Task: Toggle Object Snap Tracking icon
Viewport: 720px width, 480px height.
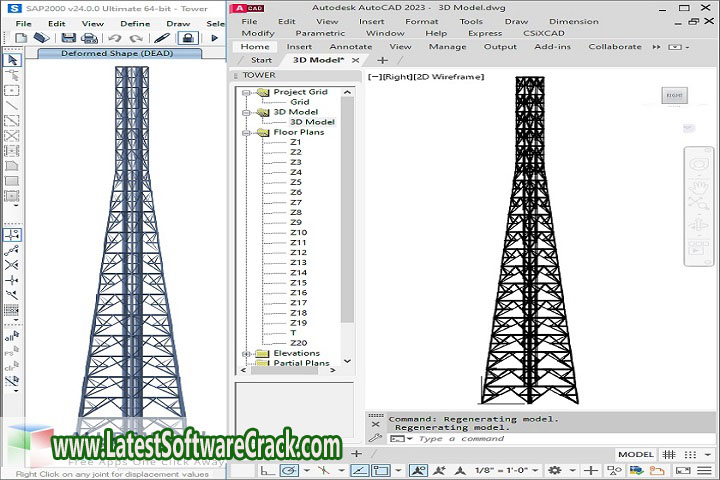Action: pyautogui.click(x=359, y=470)
